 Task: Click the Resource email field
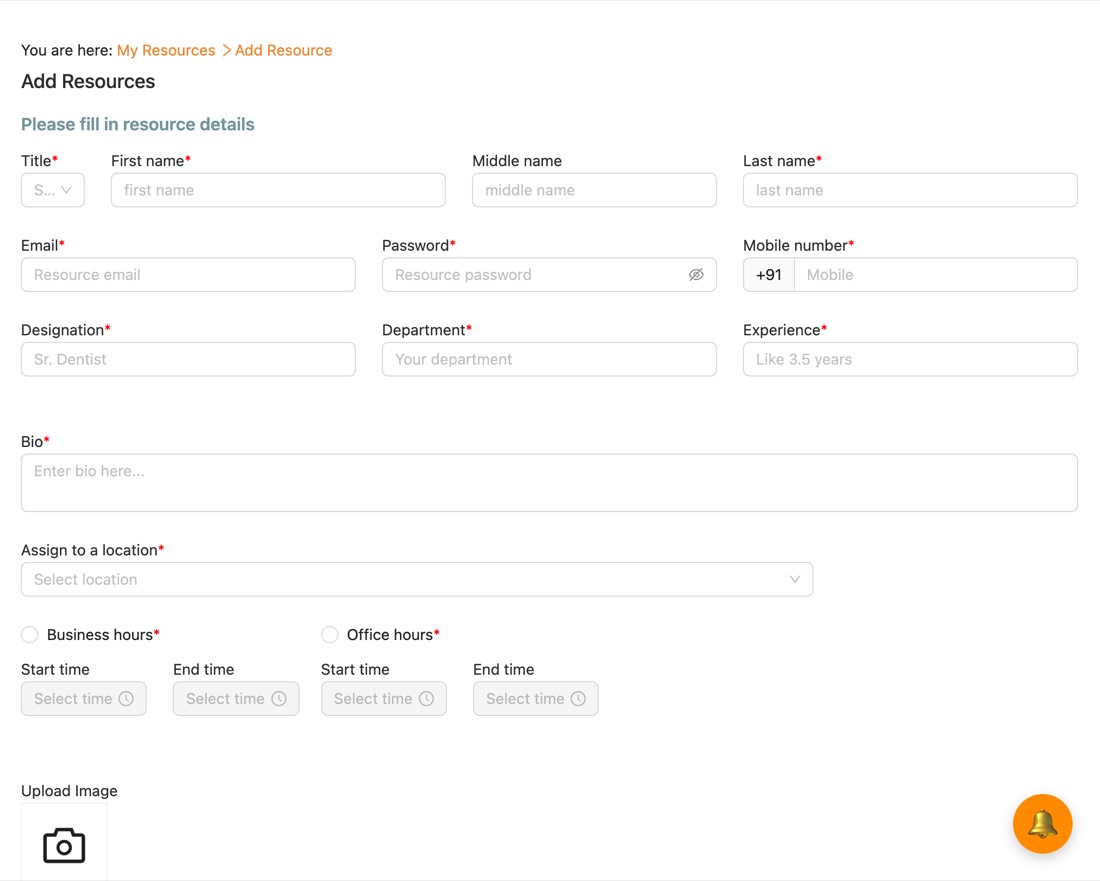pos(188,275)
